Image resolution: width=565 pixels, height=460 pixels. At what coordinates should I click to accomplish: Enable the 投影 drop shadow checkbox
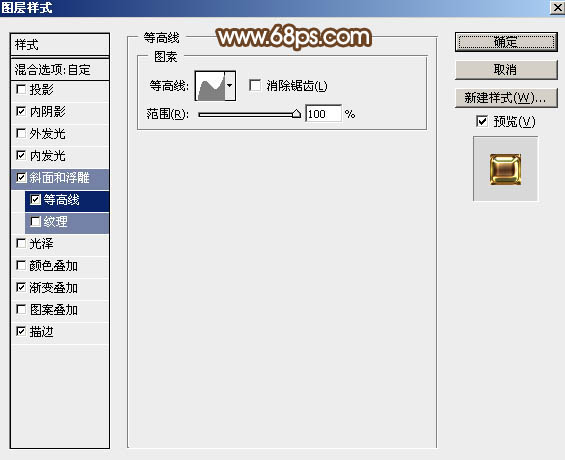tap(21, 89)
